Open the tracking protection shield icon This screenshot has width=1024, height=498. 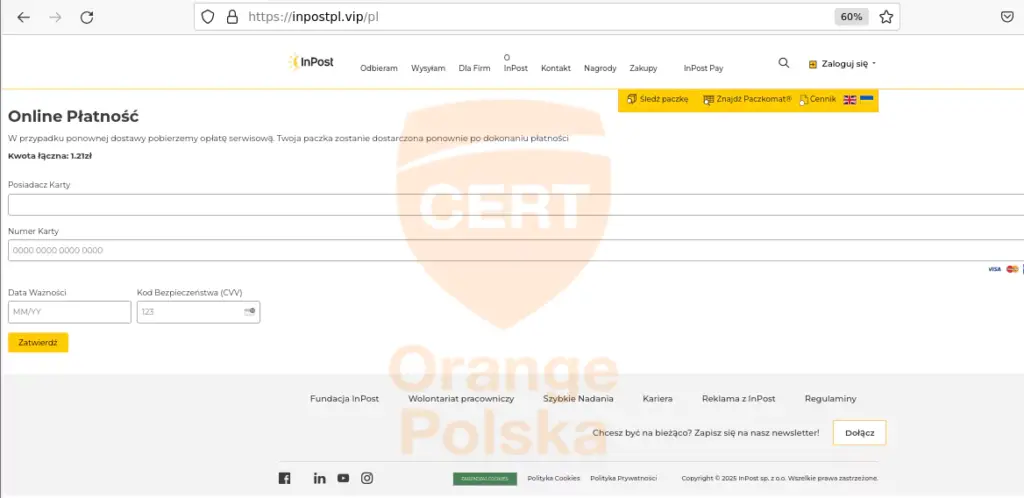tap(208, 17)
